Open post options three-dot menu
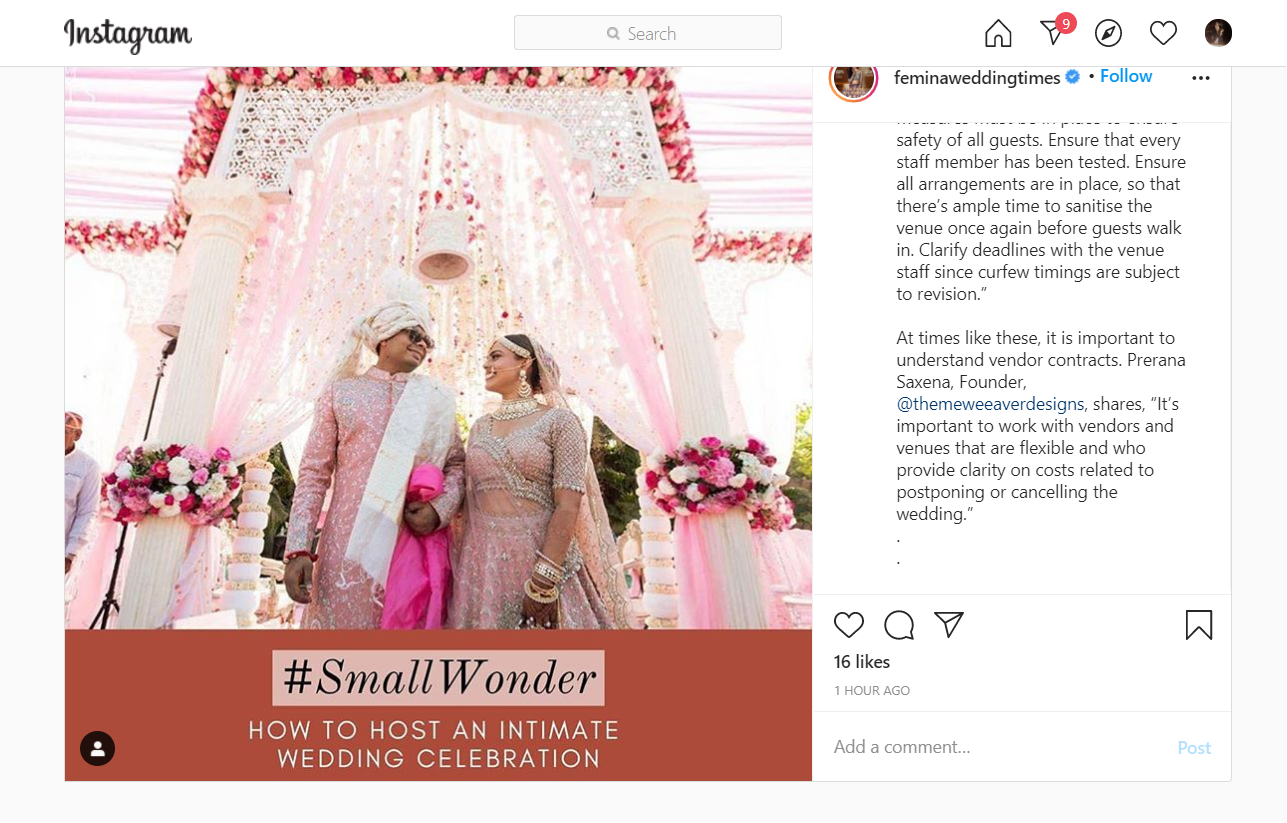This screenshot has height=823, width=1287. tap(1201, 78)
